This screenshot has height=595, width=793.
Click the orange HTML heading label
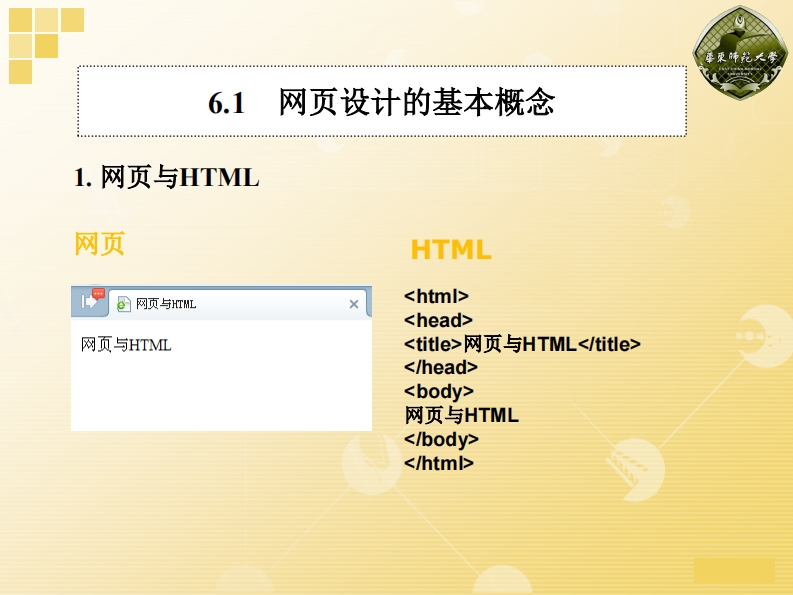pos(451,250)
